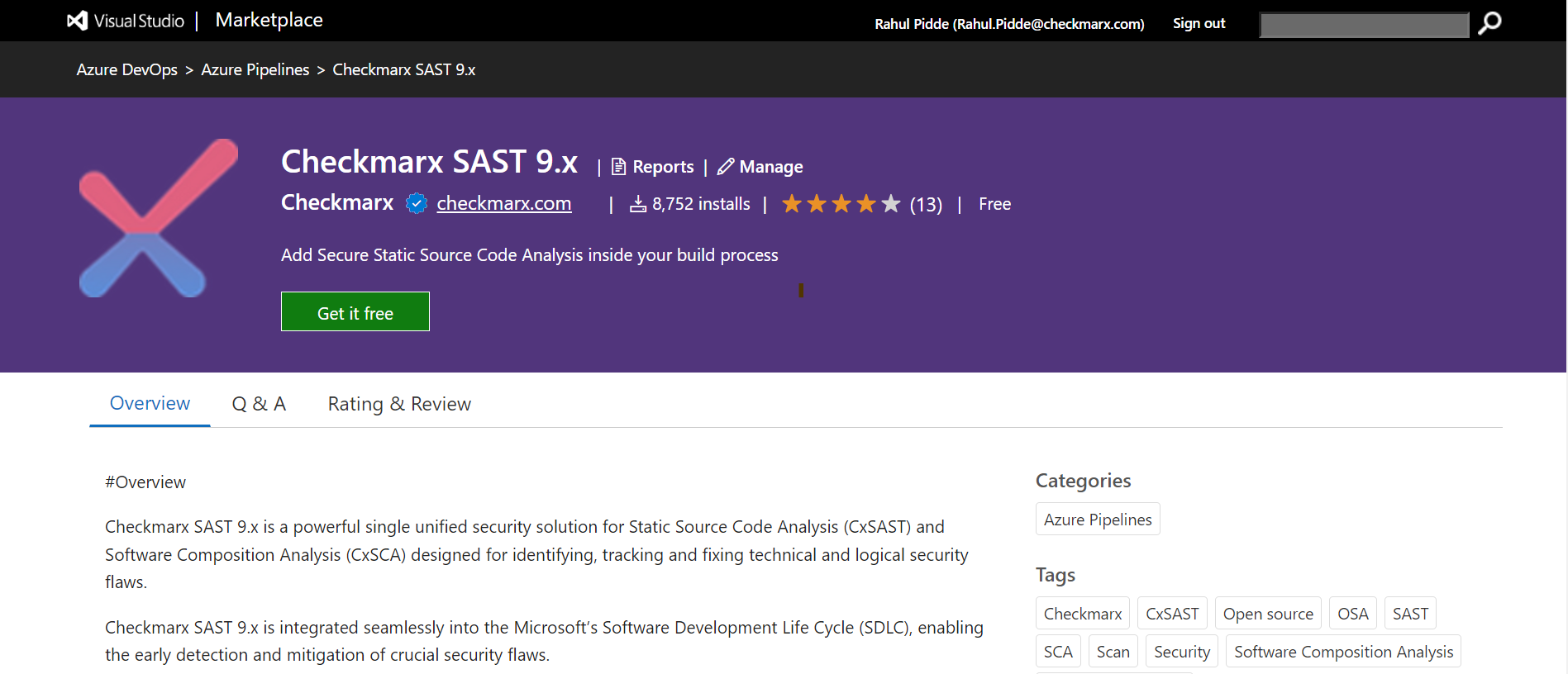The height and width of the screenshot is (674, 1568).
Task: Click the Checkmarx SAST 9.x title
Action: [429, 161]
